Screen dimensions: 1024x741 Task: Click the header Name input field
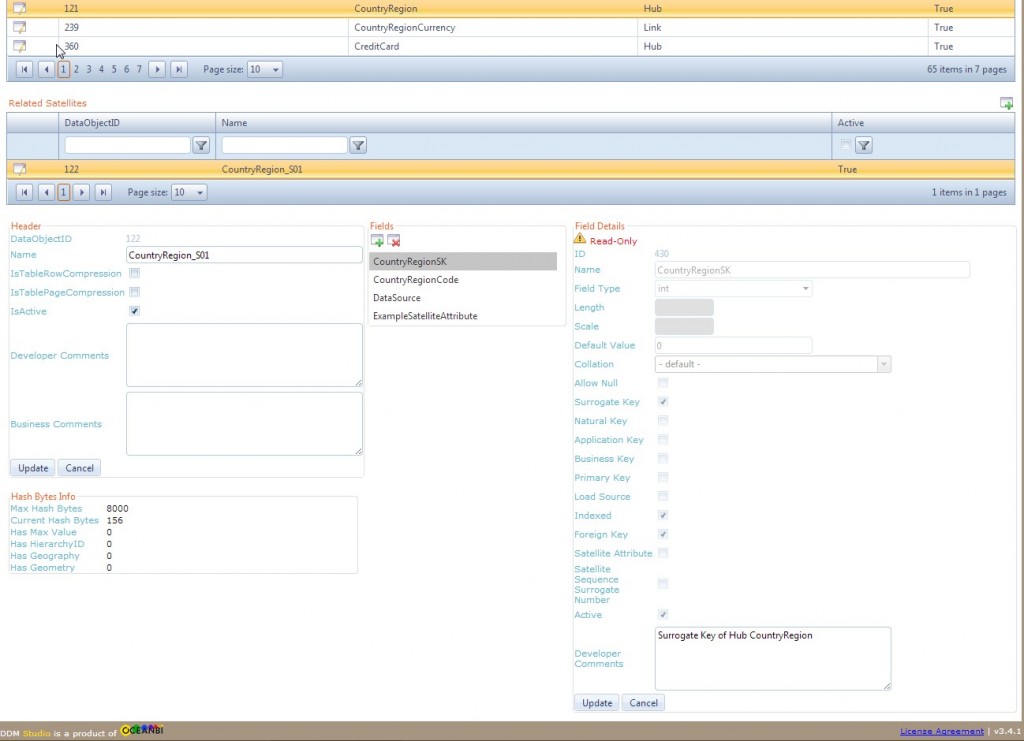coord(244,255)
